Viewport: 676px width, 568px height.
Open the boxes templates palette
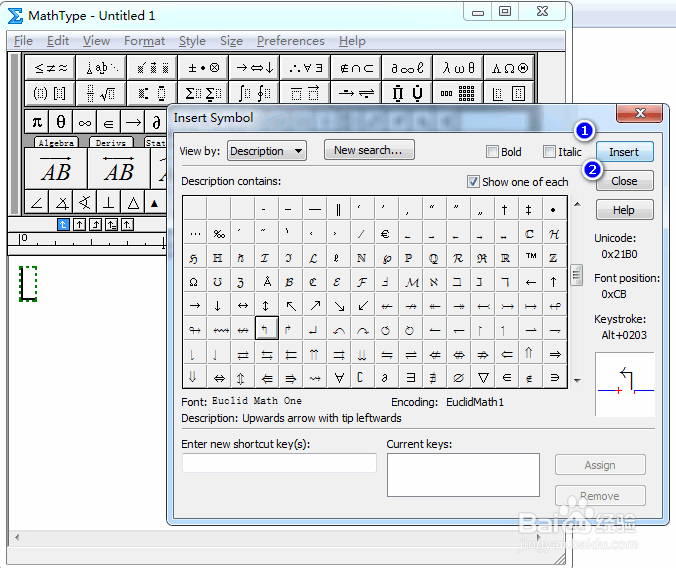point(509,93)
